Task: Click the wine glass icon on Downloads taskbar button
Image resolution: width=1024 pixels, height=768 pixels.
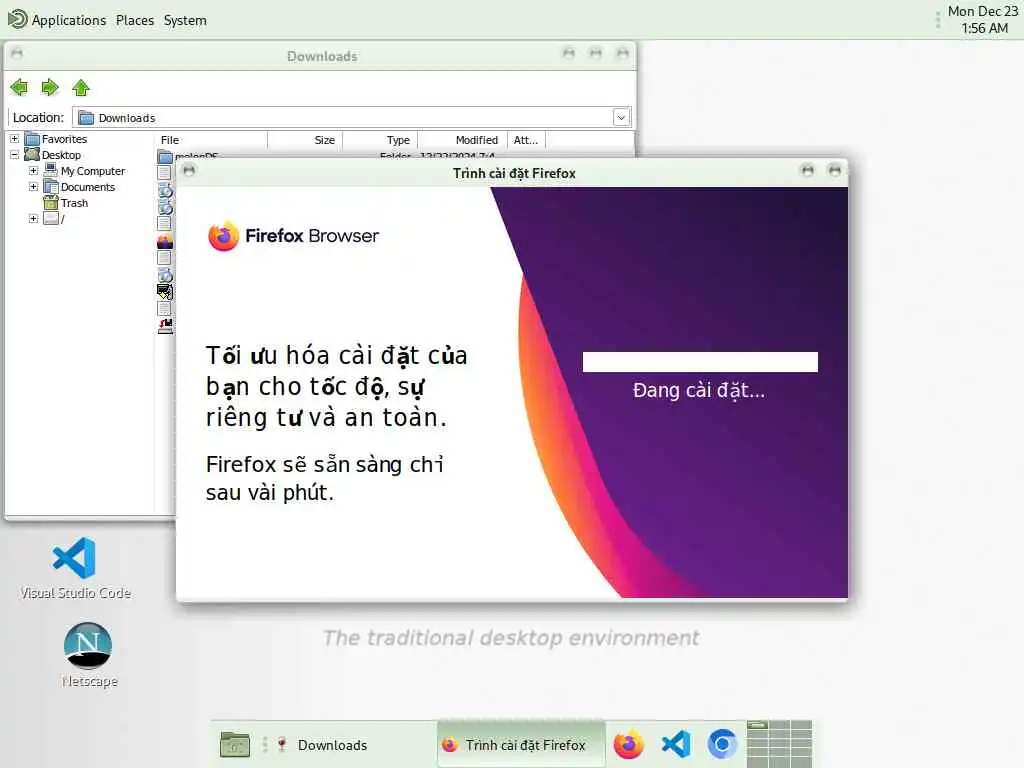Action: (x=282, y=744)
